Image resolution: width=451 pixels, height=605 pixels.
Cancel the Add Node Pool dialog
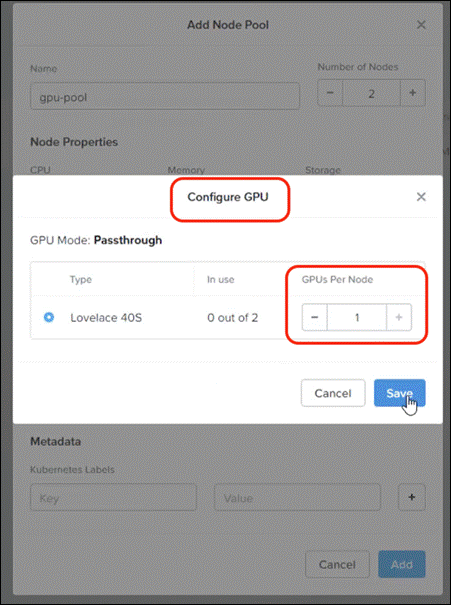point(337,564)
